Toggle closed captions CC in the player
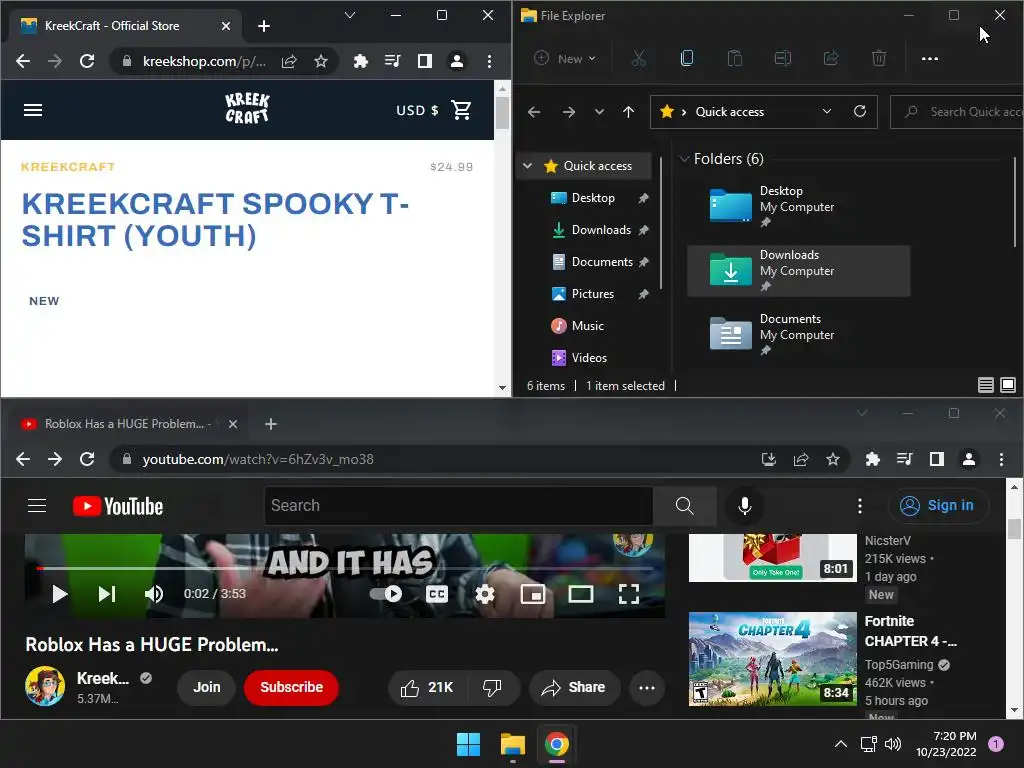The image size is (1024, 768). pyautogui.click(x=437, y=594)
